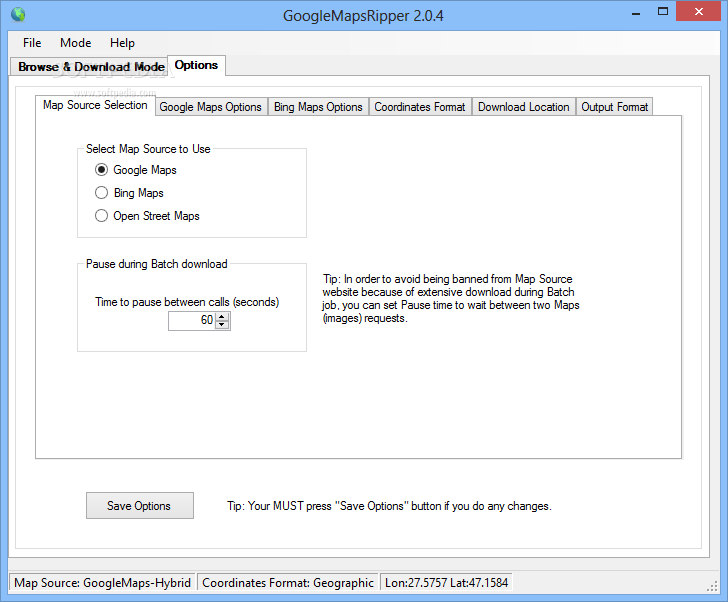The image size is (728, 602).
Task: Decrease pause time with down arrow
Action: [222, 324]
